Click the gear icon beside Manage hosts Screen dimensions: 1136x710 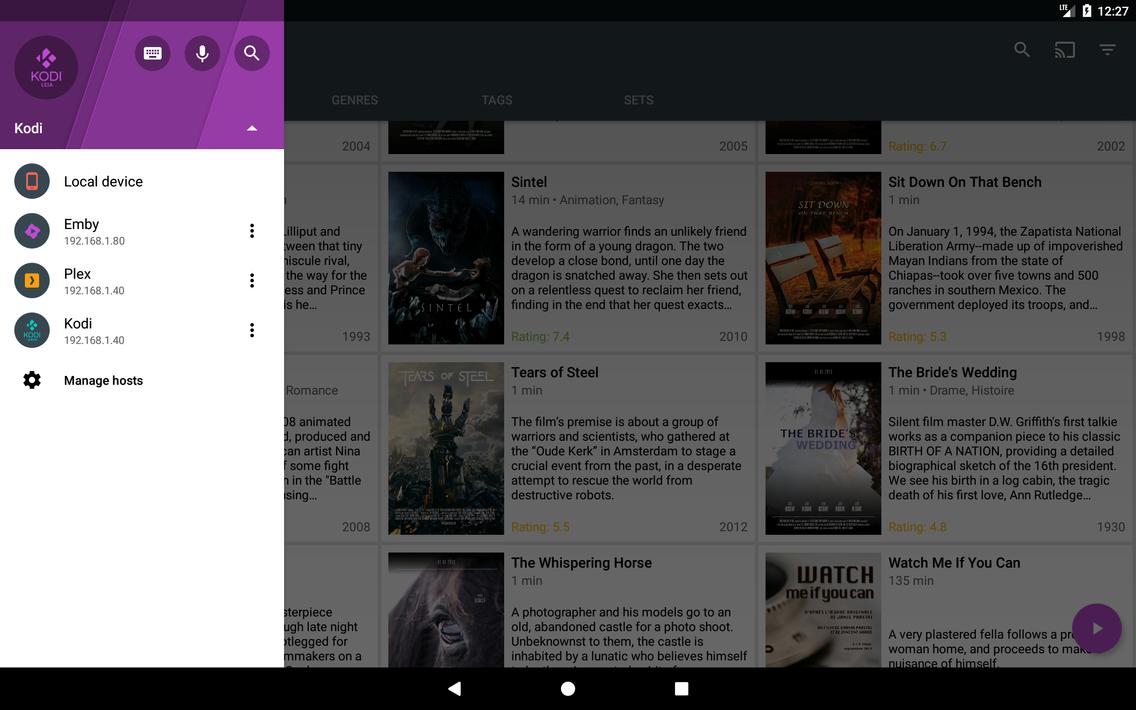32,380
